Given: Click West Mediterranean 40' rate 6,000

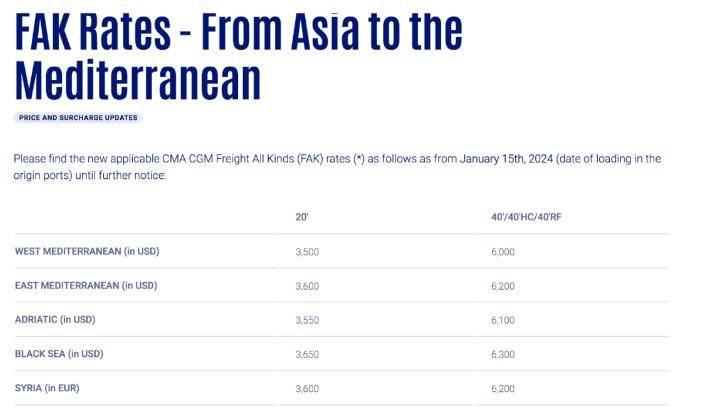Looking at the screenshot, I should point(502,252).
